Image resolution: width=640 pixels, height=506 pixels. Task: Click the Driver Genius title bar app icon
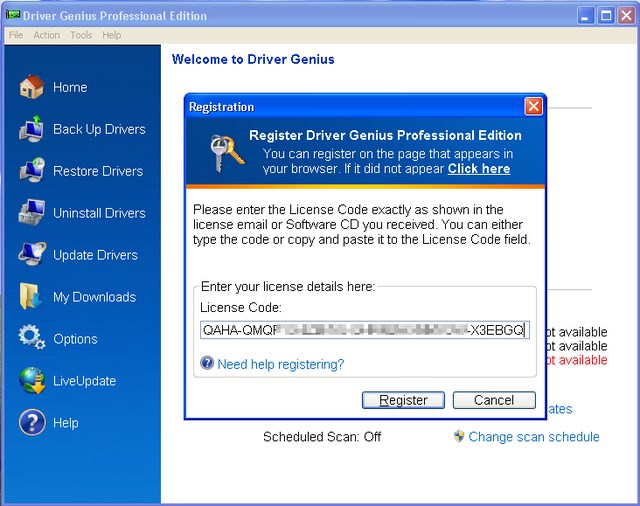(13, 15)
